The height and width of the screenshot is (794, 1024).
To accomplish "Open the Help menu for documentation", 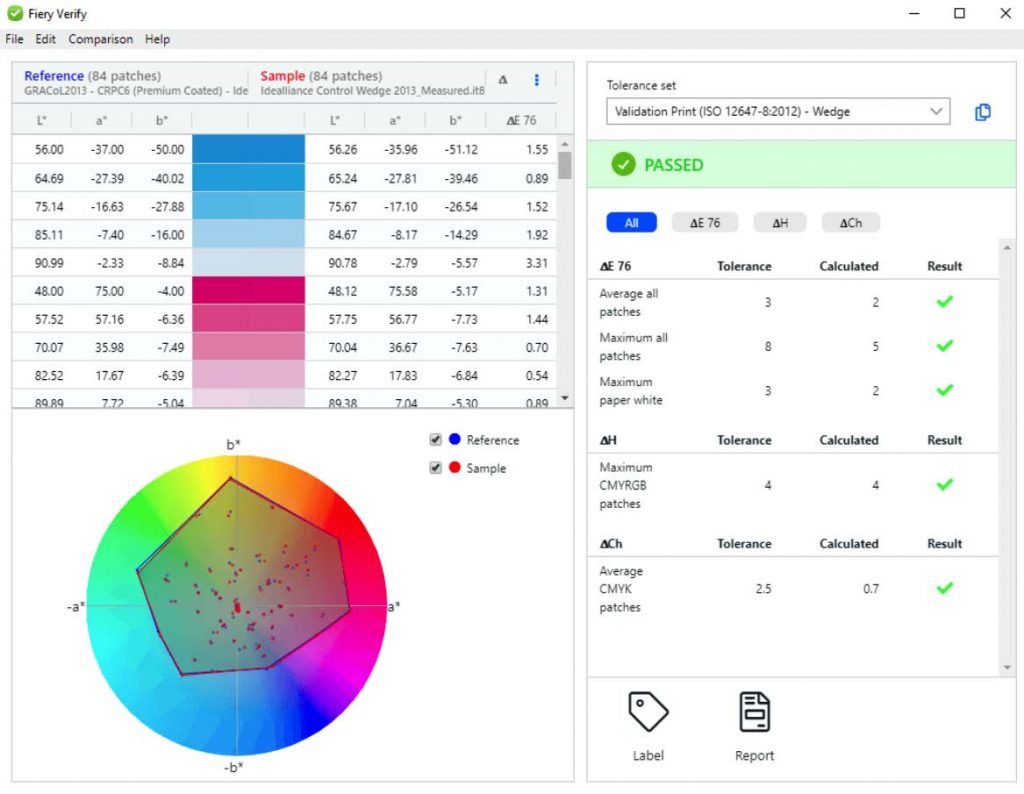I will click(157, 39).
